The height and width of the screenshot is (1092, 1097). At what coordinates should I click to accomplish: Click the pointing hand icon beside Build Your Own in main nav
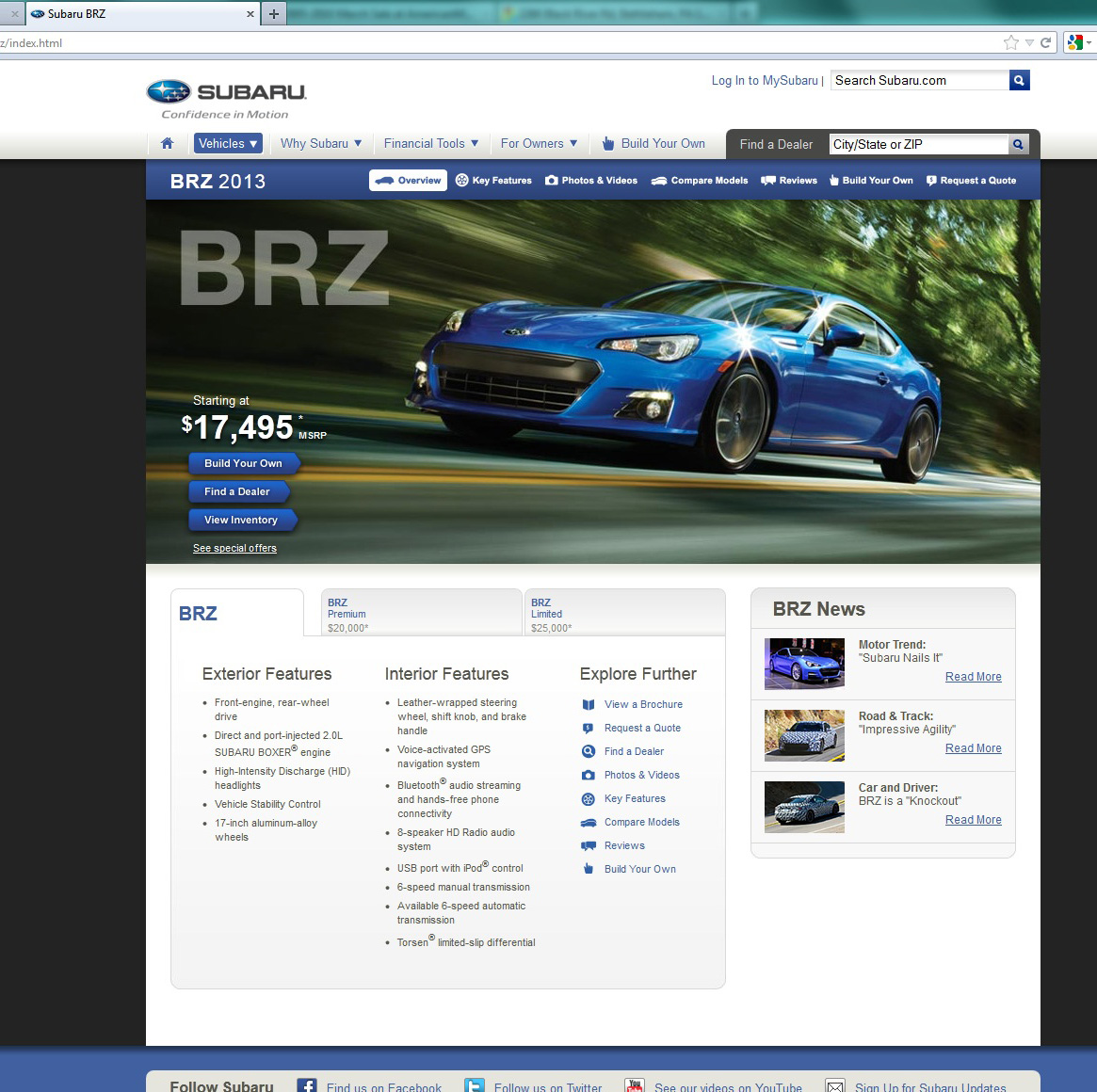point(608,143)
